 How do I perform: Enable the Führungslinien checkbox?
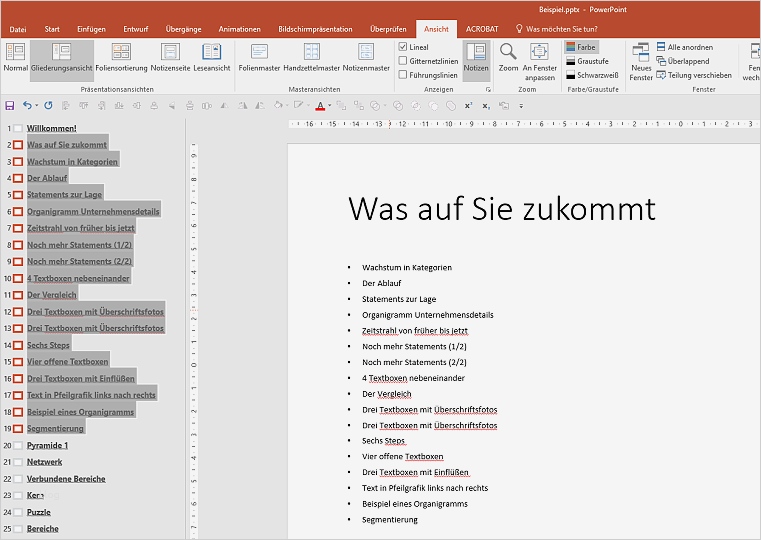403,75
